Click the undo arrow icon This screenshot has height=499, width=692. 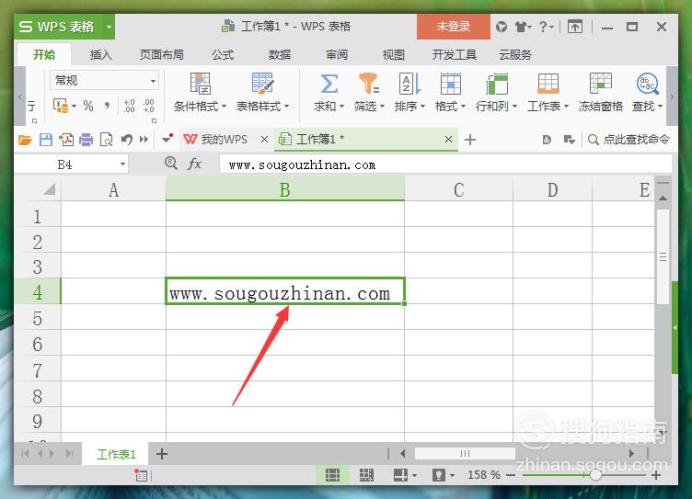coord(127,140)
